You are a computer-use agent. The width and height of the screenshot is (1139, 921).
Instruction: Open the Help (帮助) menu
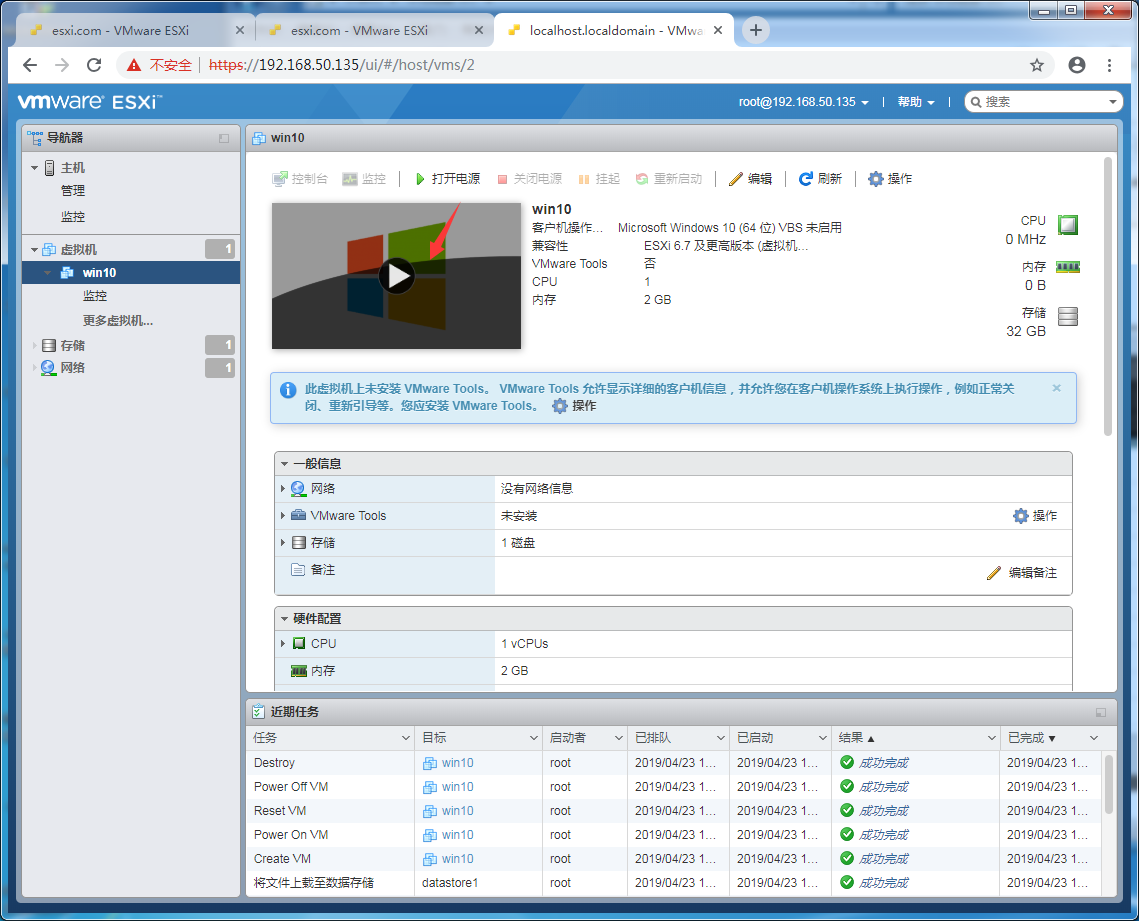click(915, 102)
